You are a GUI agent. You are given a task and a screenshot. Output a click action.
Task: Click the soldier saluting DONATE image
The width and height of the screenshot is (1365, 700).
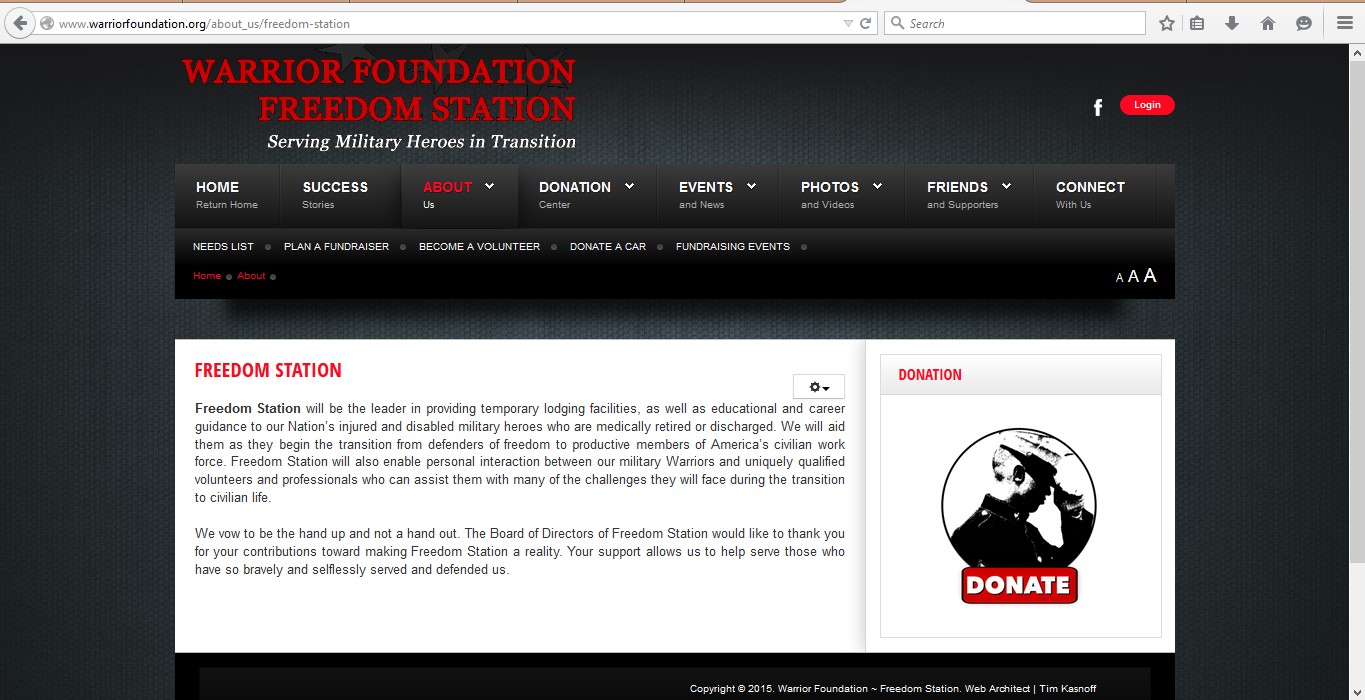(1019, 516)
